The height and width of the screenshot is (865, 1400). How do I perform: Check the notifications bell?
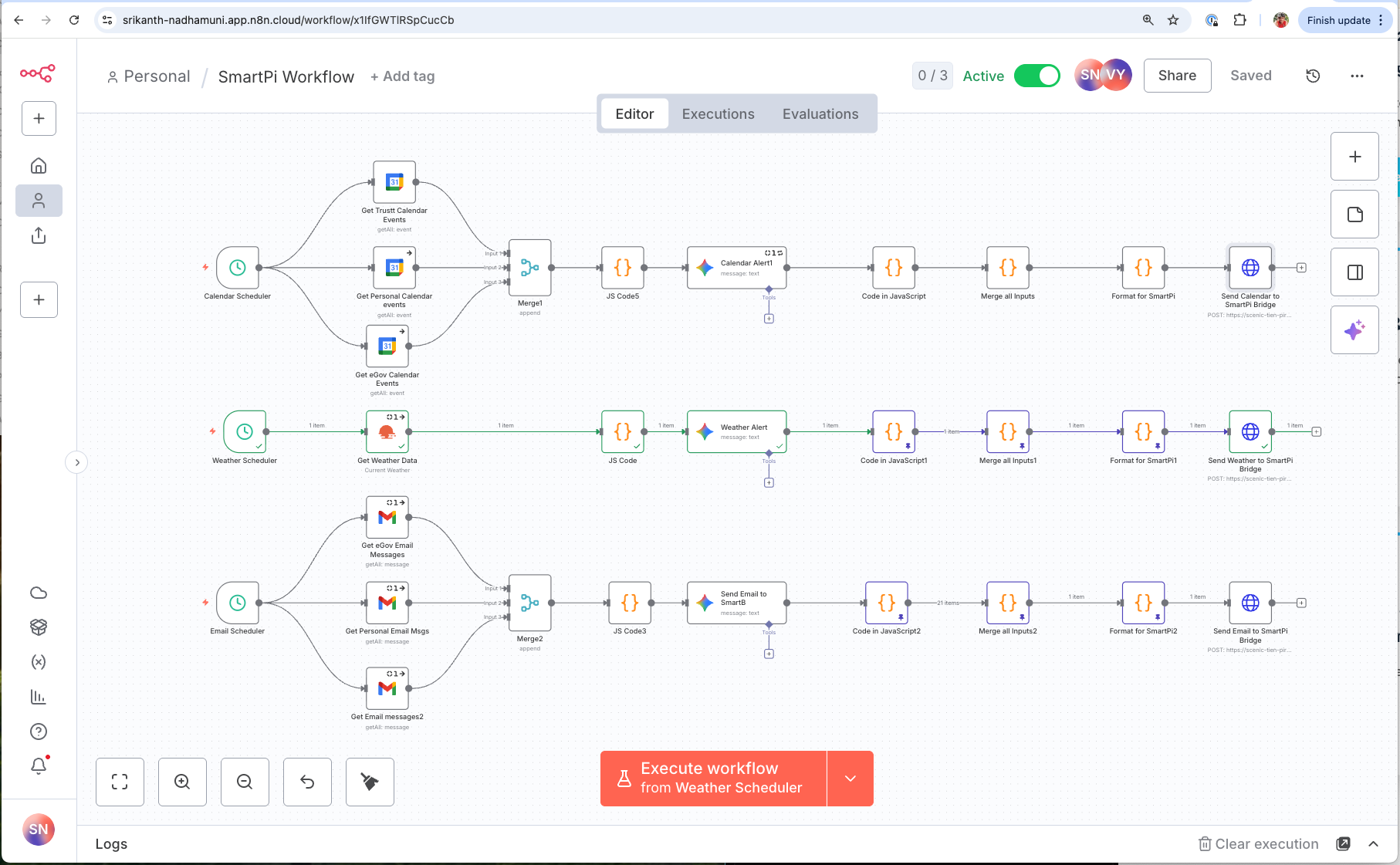pyautogui.click(x=39, y=765)
